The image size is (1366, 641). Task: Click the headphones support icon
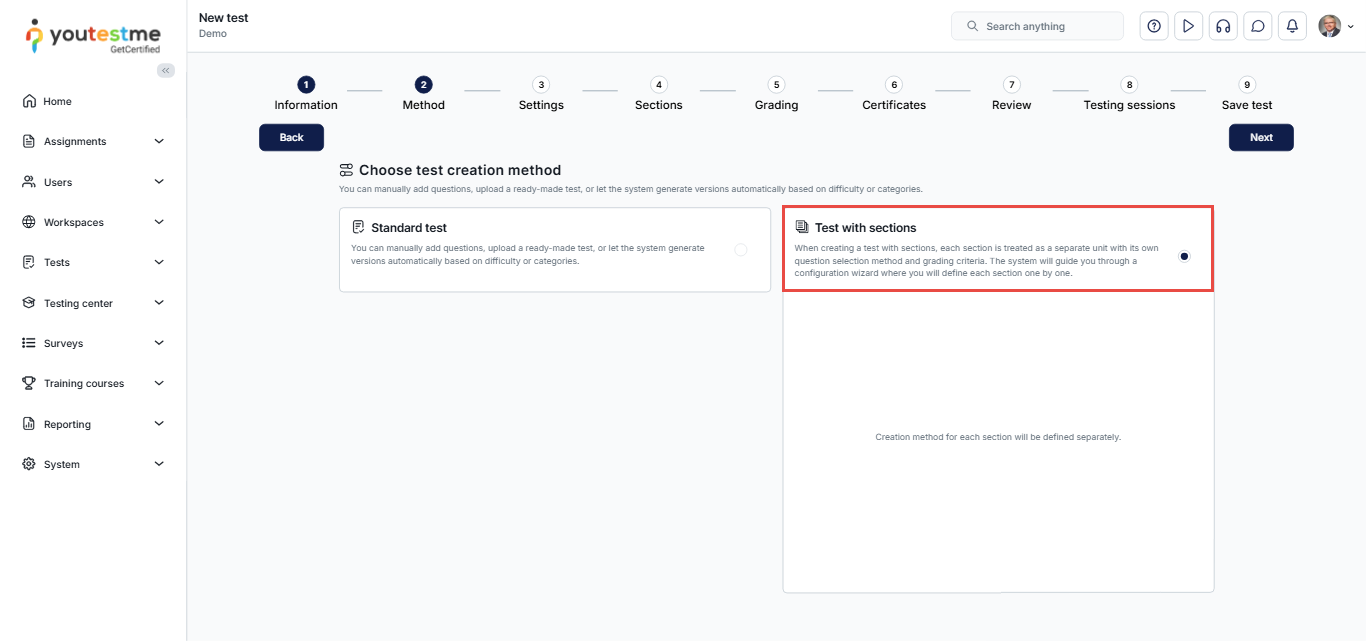[x=1222, y=26]
